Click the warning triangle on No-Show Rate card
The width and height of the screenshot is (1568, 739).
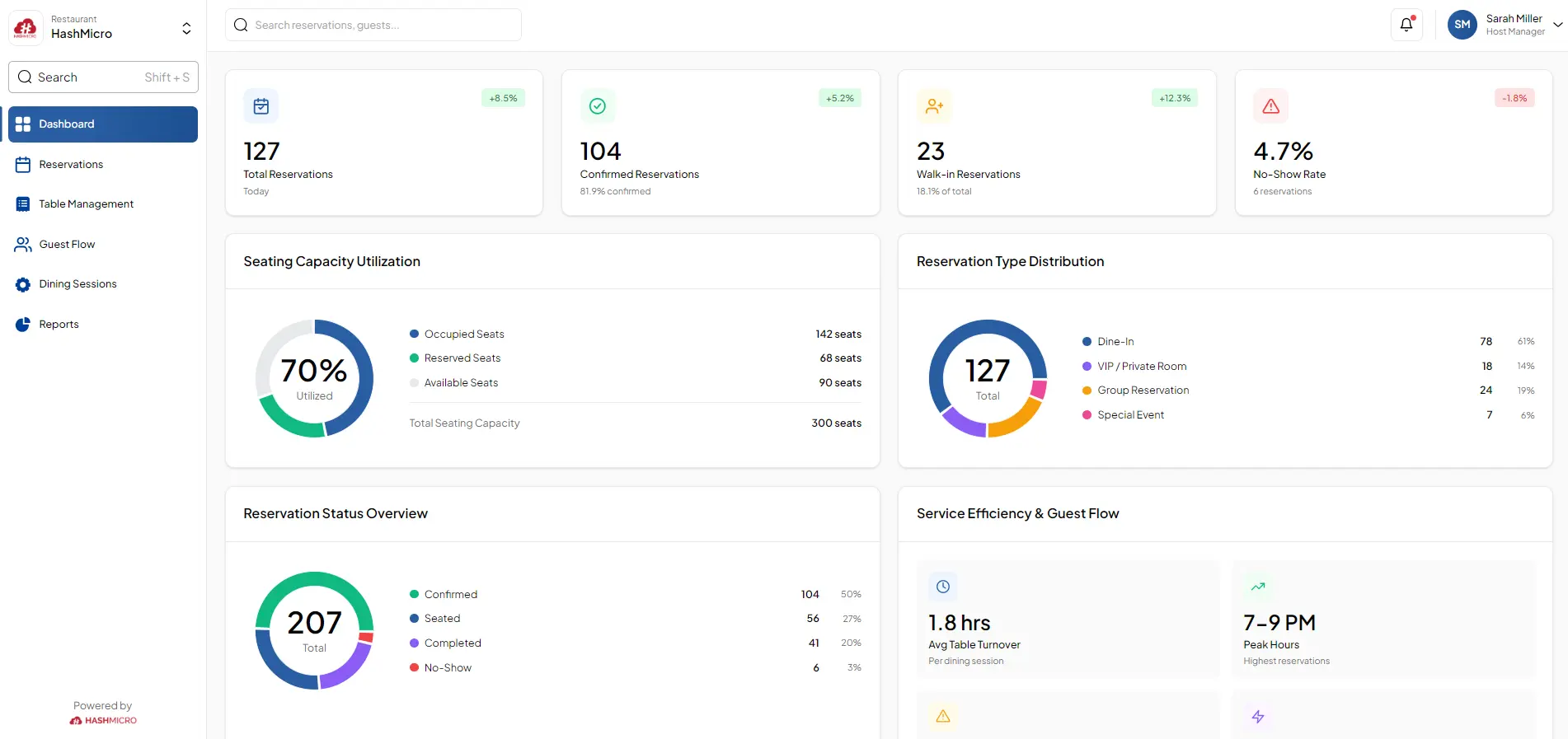tap(1270, 106)
